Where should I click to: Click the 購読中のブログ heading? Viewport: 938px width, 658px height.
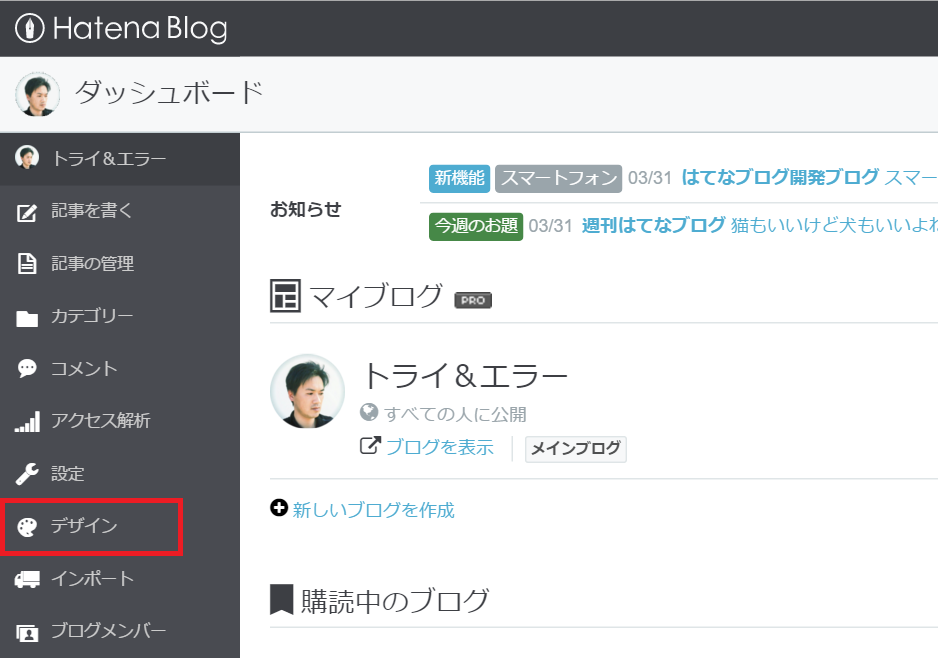pos(395,601)
